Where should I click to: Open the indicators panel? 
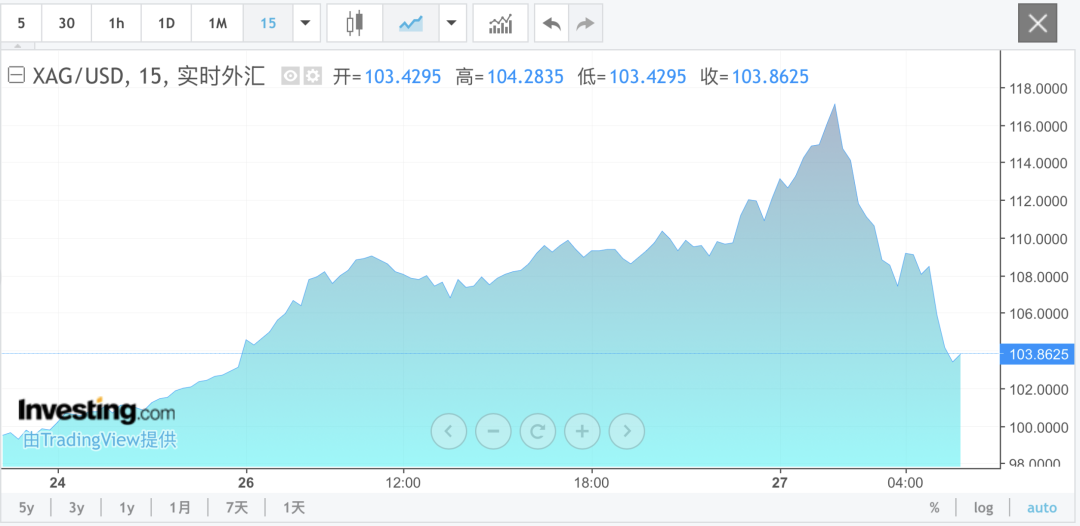tap(500, 23)
